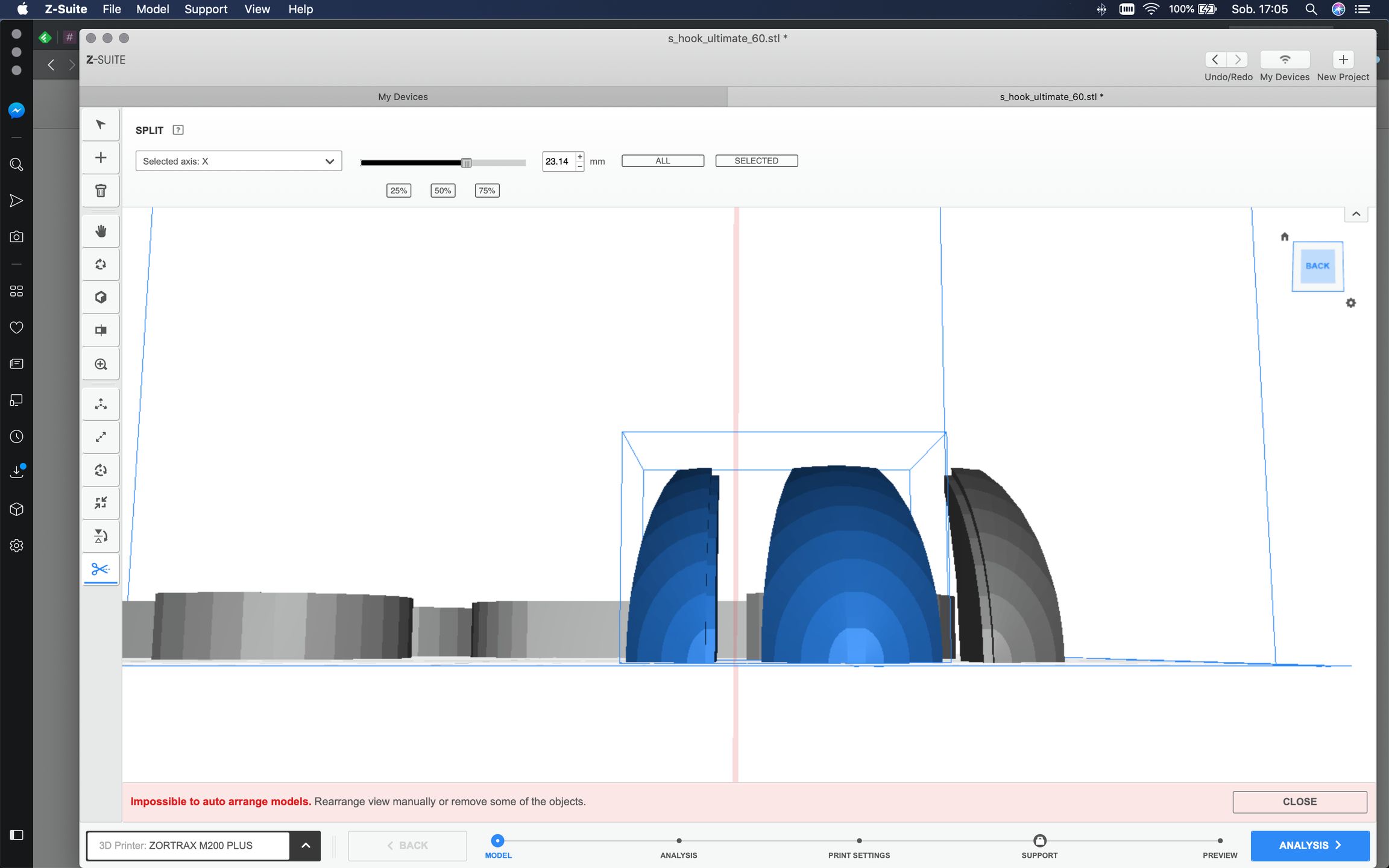The height and width of the screenshot is (868, 1389).
Task: Activate the rotate view tool
Action: coord(101,265)
